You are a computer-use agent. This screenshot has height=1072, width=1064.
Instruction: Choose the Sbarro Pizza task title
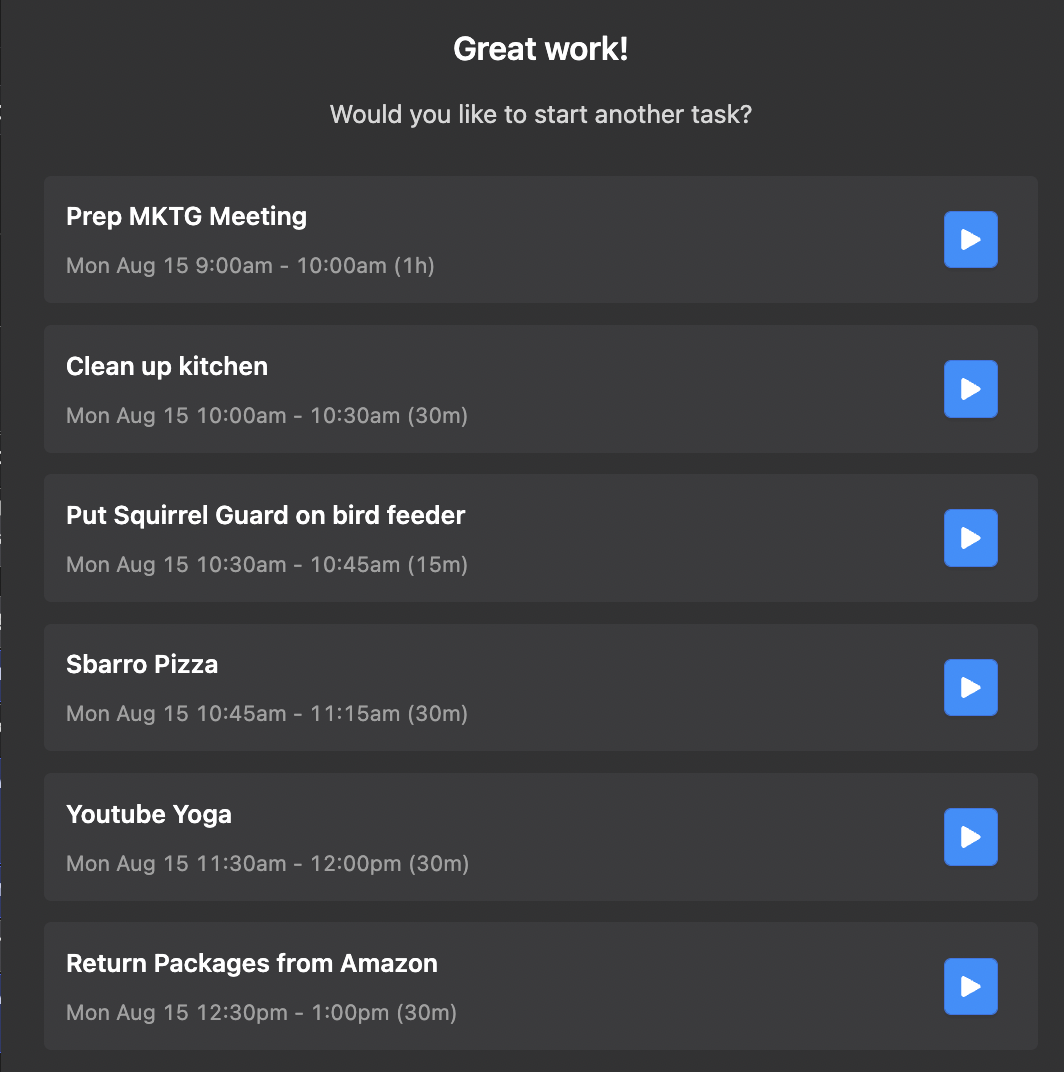click(x=142, y=664)
